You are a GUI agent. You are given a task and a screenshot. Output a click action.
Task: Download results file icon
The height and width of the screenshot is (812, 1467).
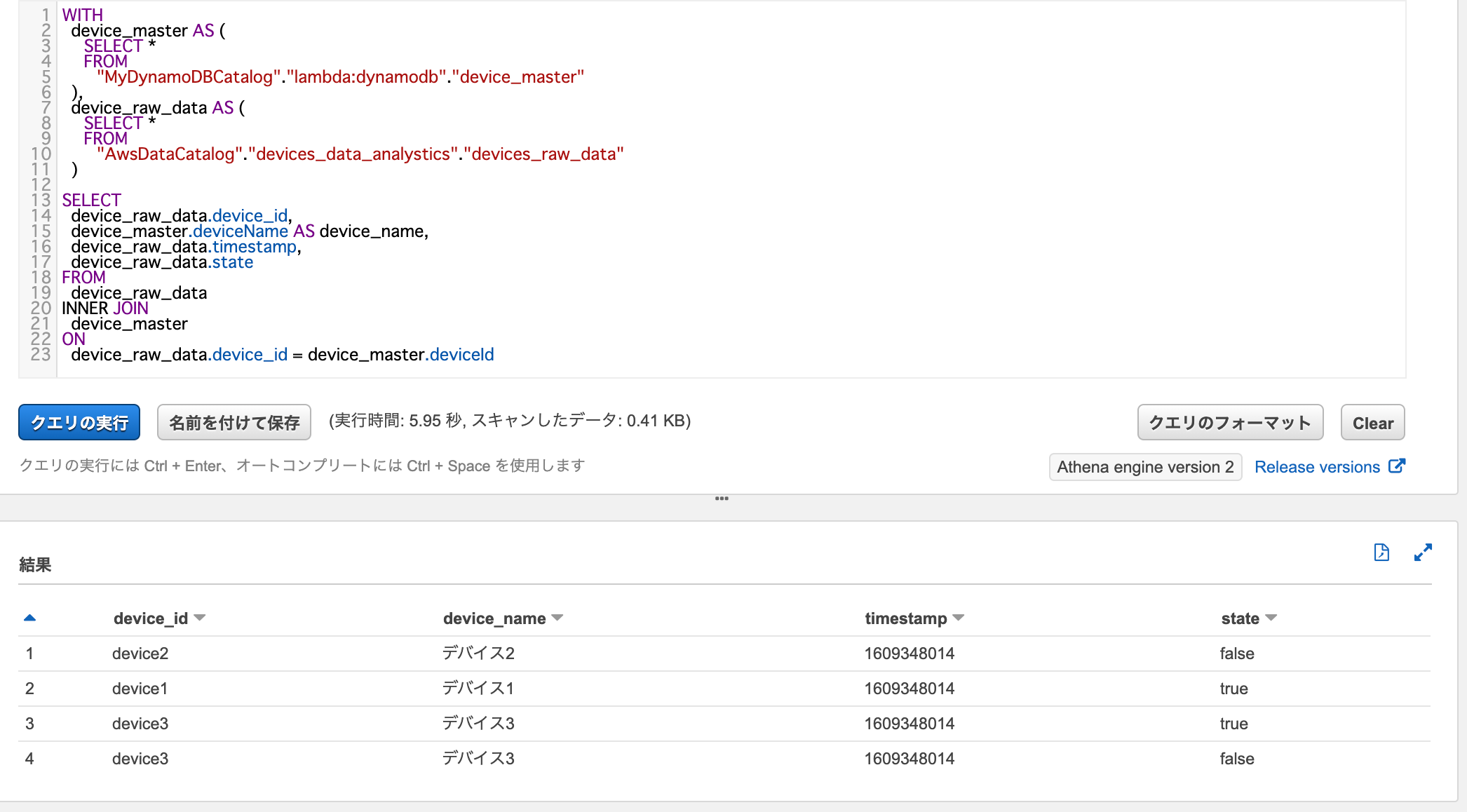pyautogui.click(x=1381, y=553)
